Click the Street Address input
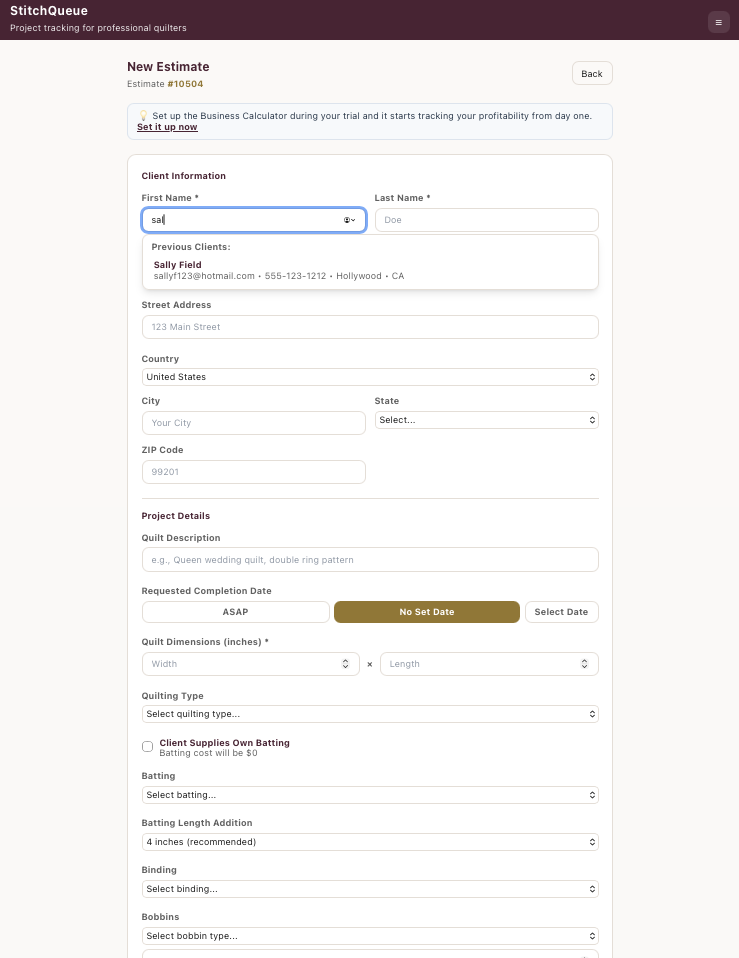 click(370, 327)
